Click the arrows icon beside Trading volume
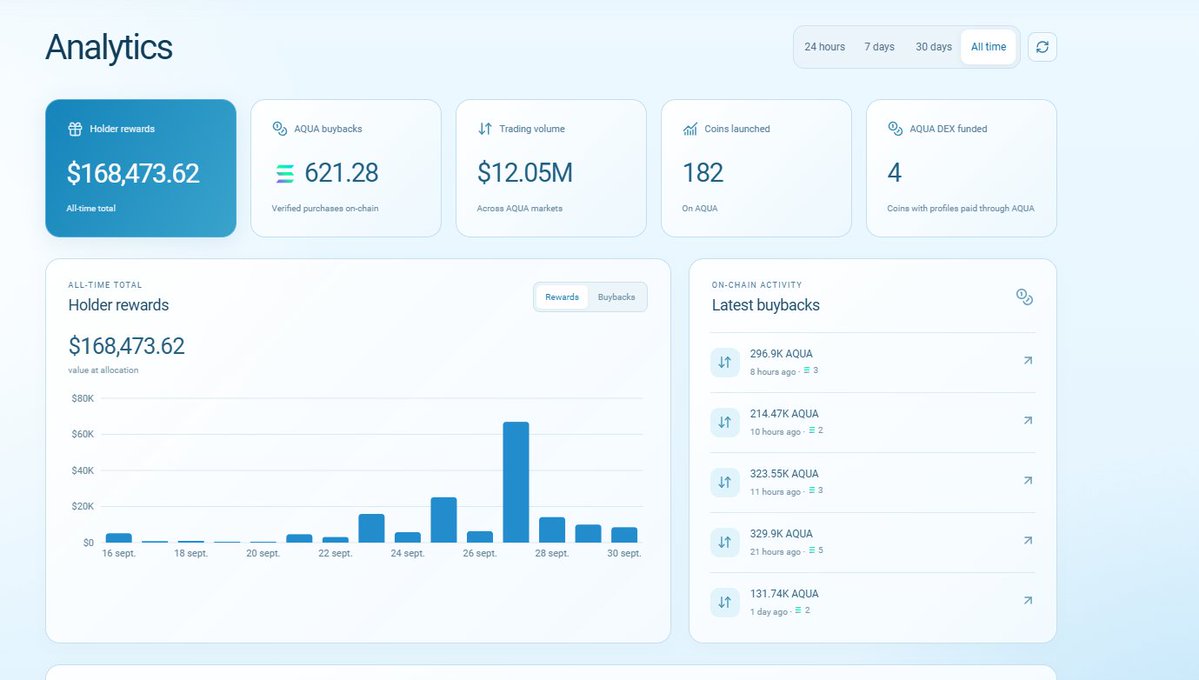This screenshot has width=1199, height=680. pos(485,129)
